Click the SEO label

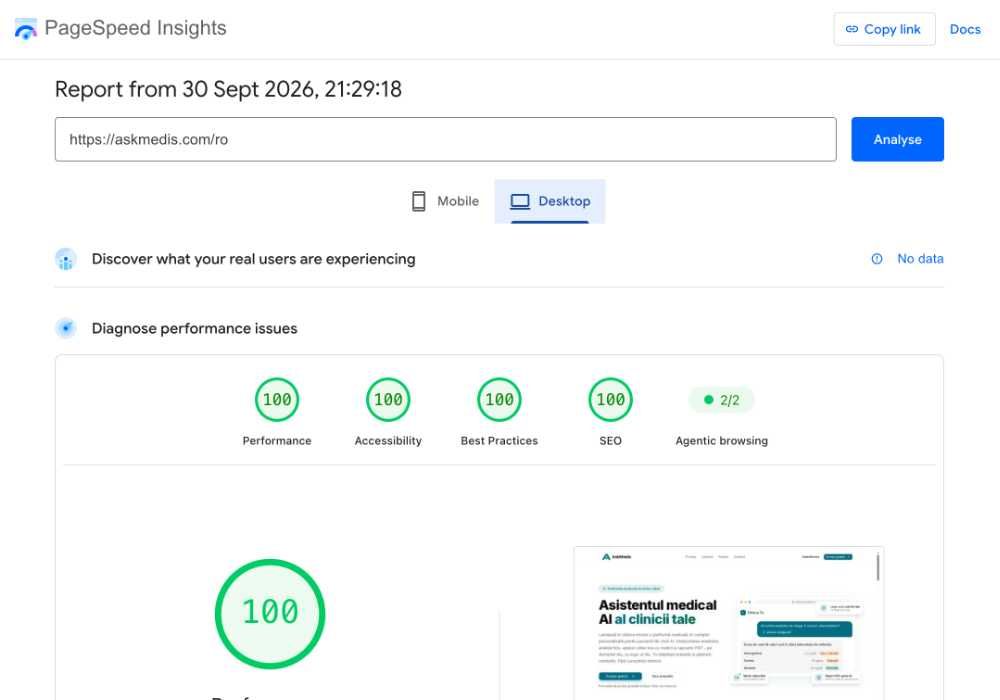610,441
